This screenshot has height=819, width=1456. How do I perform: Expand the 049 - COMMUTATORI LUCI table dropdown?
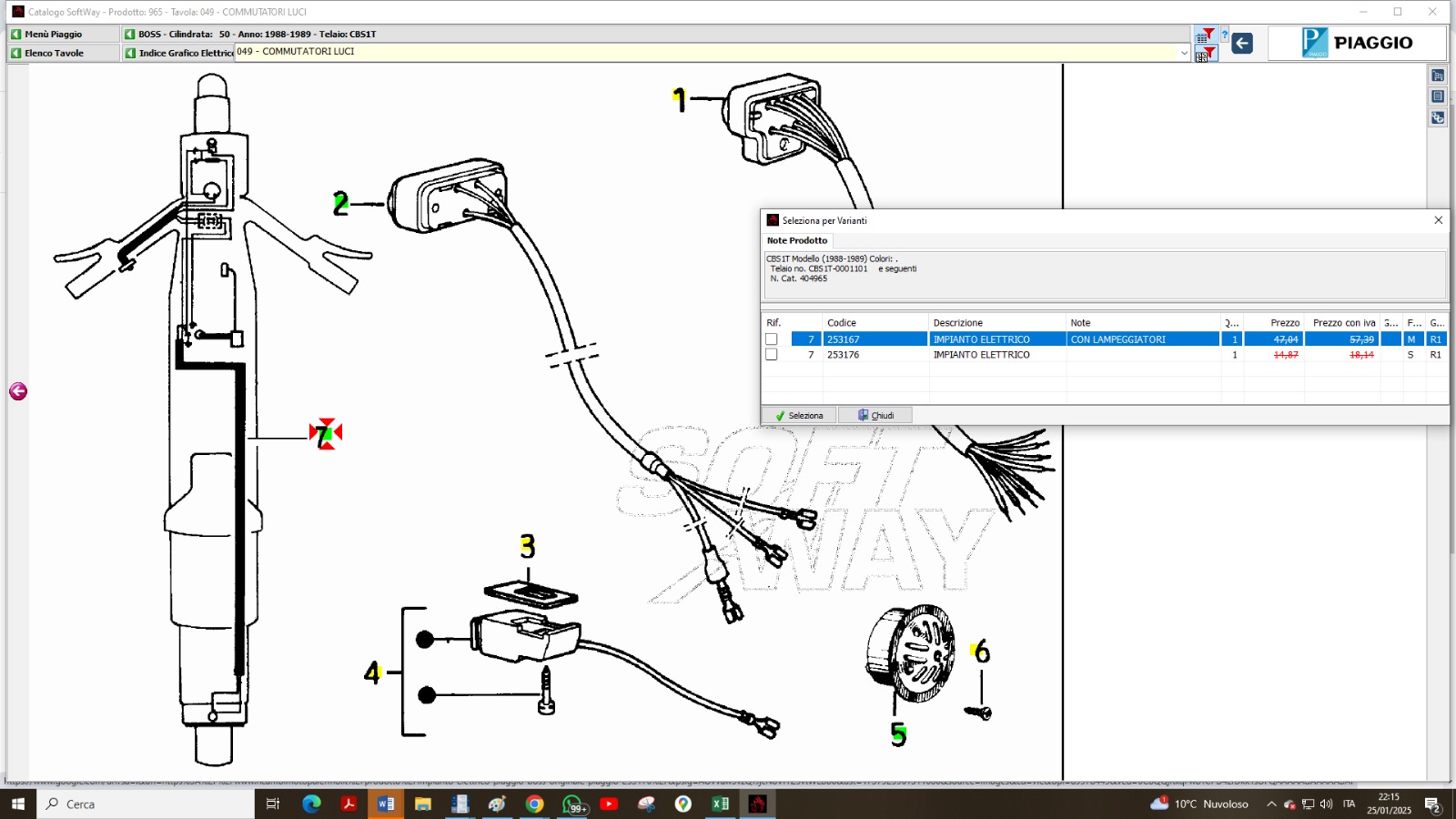tap(1184, 53)
